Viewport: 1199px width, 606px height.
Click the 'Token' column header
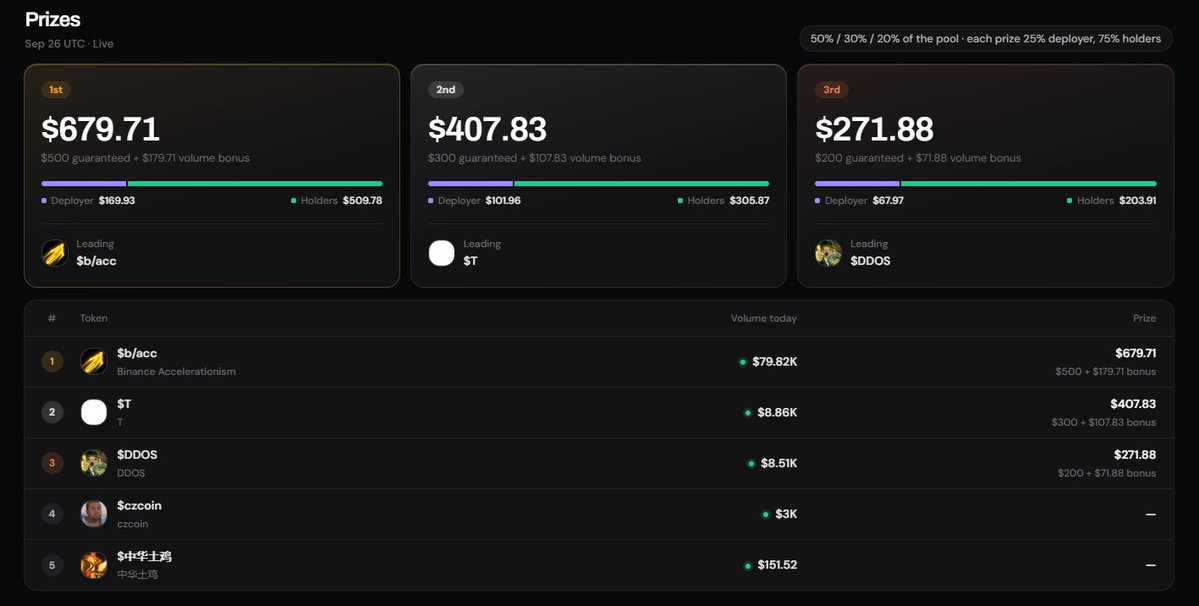click(94, 318)
